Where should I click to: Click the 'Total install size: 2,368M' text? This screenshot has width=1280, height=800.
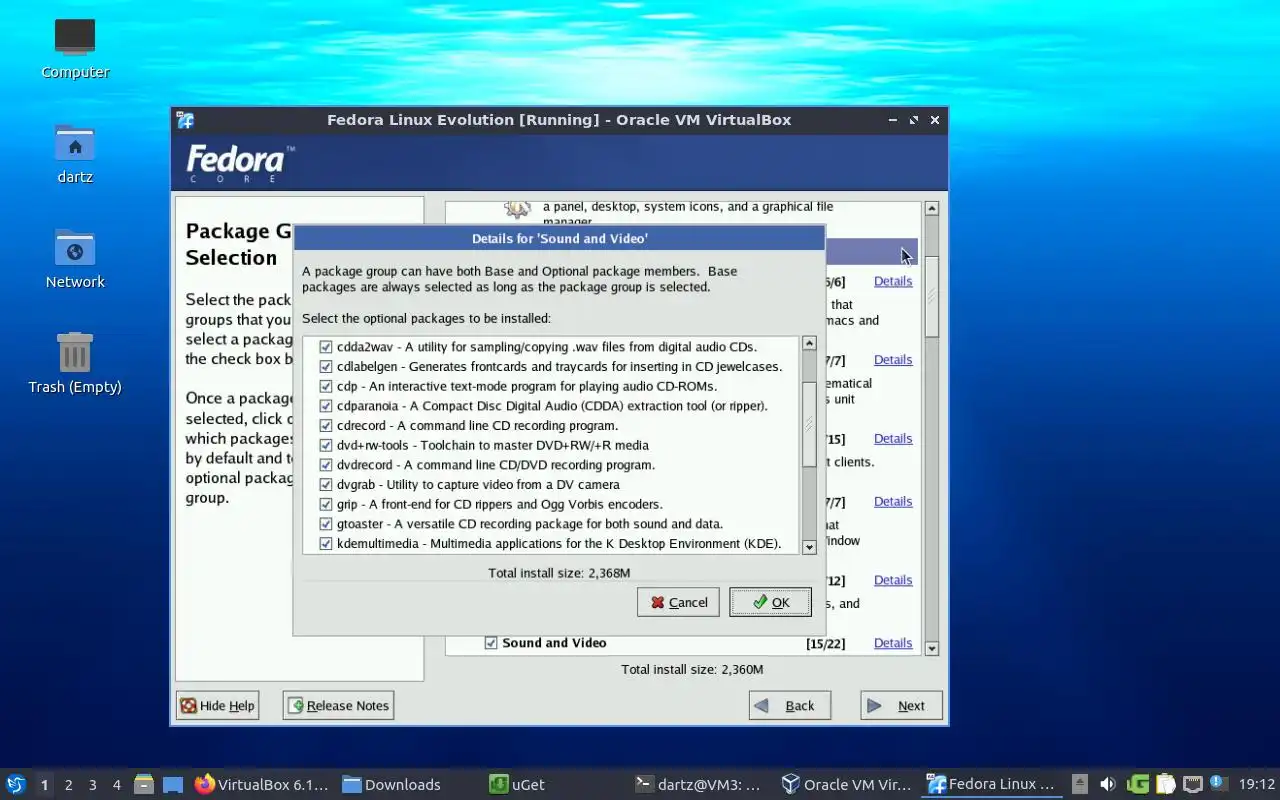tap(559, 573)
